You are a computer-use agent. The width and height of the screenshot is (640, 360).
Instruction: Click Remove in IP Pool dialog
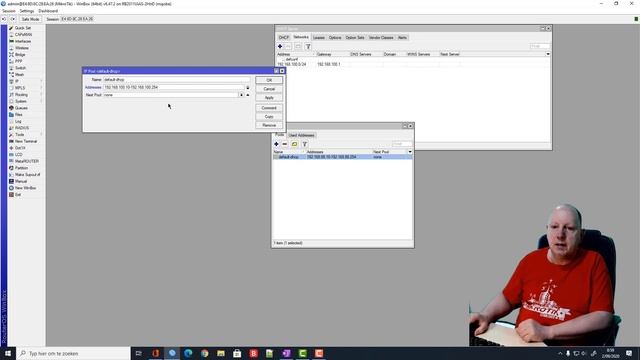[269, 125]
